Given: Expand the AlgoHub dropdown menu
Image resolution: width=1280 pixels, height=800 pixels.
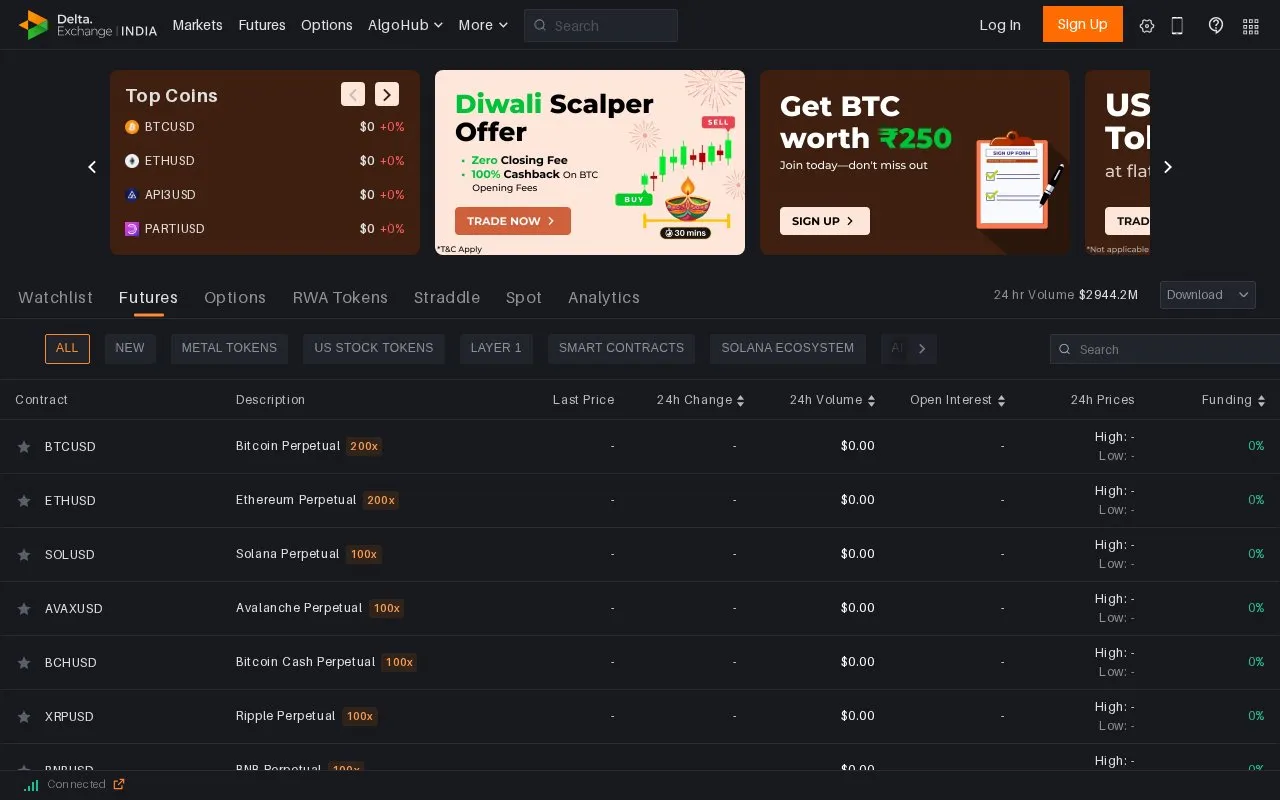Looking at the screenshot, I should [x=405, y=25].
